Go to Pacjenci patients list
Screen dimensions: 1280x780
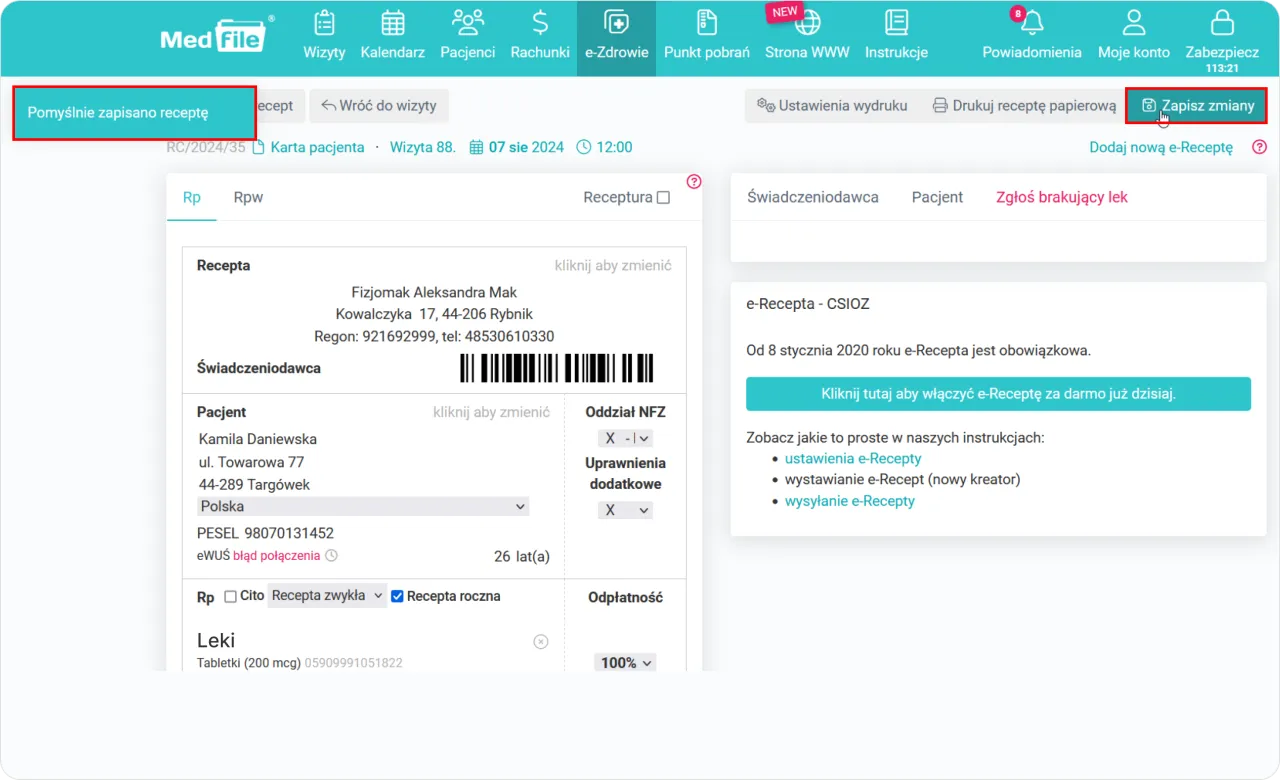(x=468, y=36)
